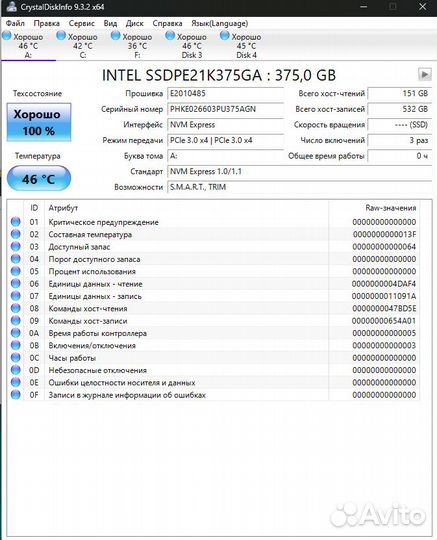Click status icon for attribute 0F row
The width and height of the screenshot is (437, 540).
(15, 395)
